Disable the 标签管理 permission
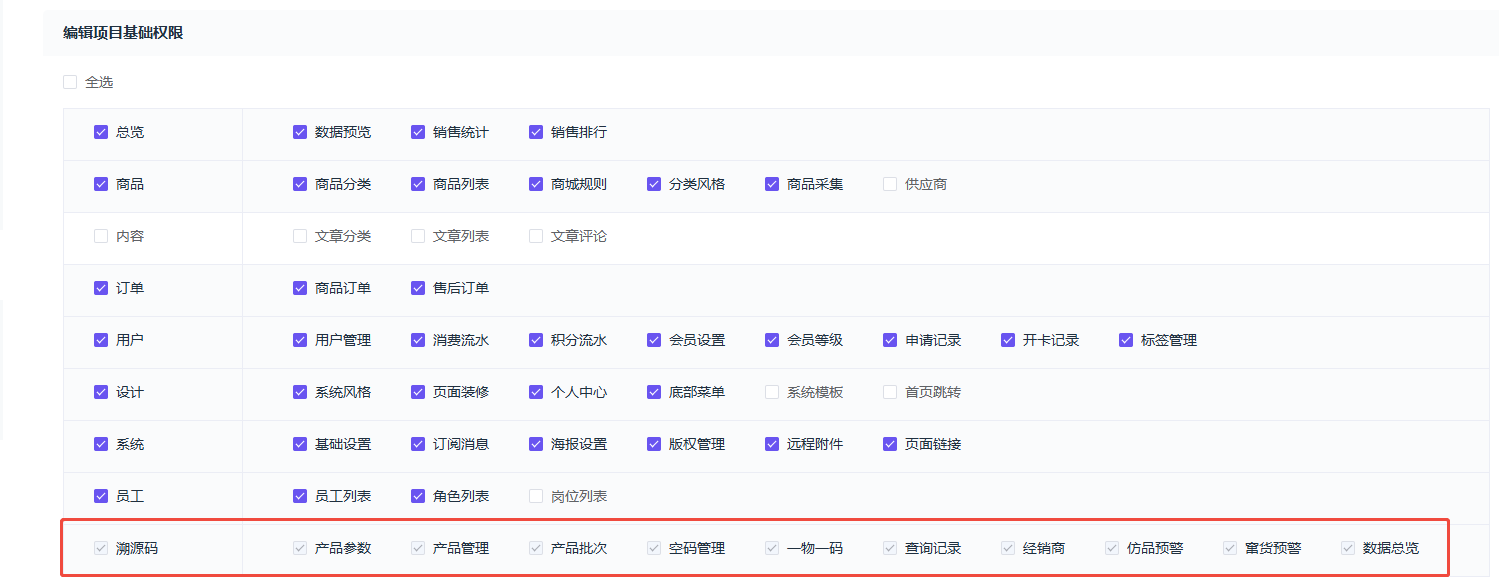Screen dimensions: 1499x578 (1126, 340)
